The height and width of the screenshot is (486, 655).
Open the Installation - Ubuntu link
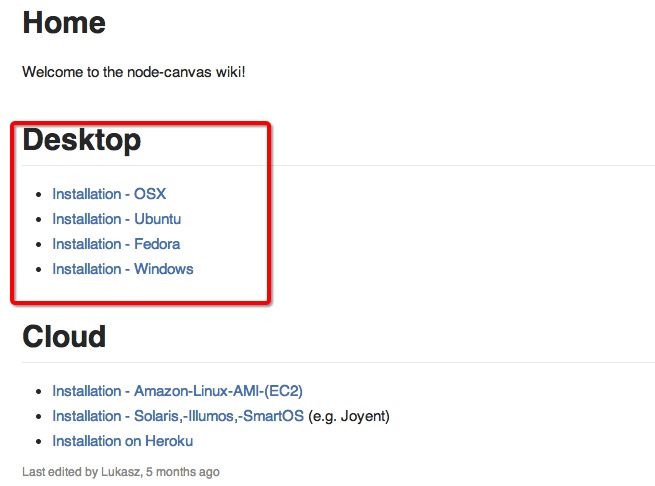tap(117, 219)
